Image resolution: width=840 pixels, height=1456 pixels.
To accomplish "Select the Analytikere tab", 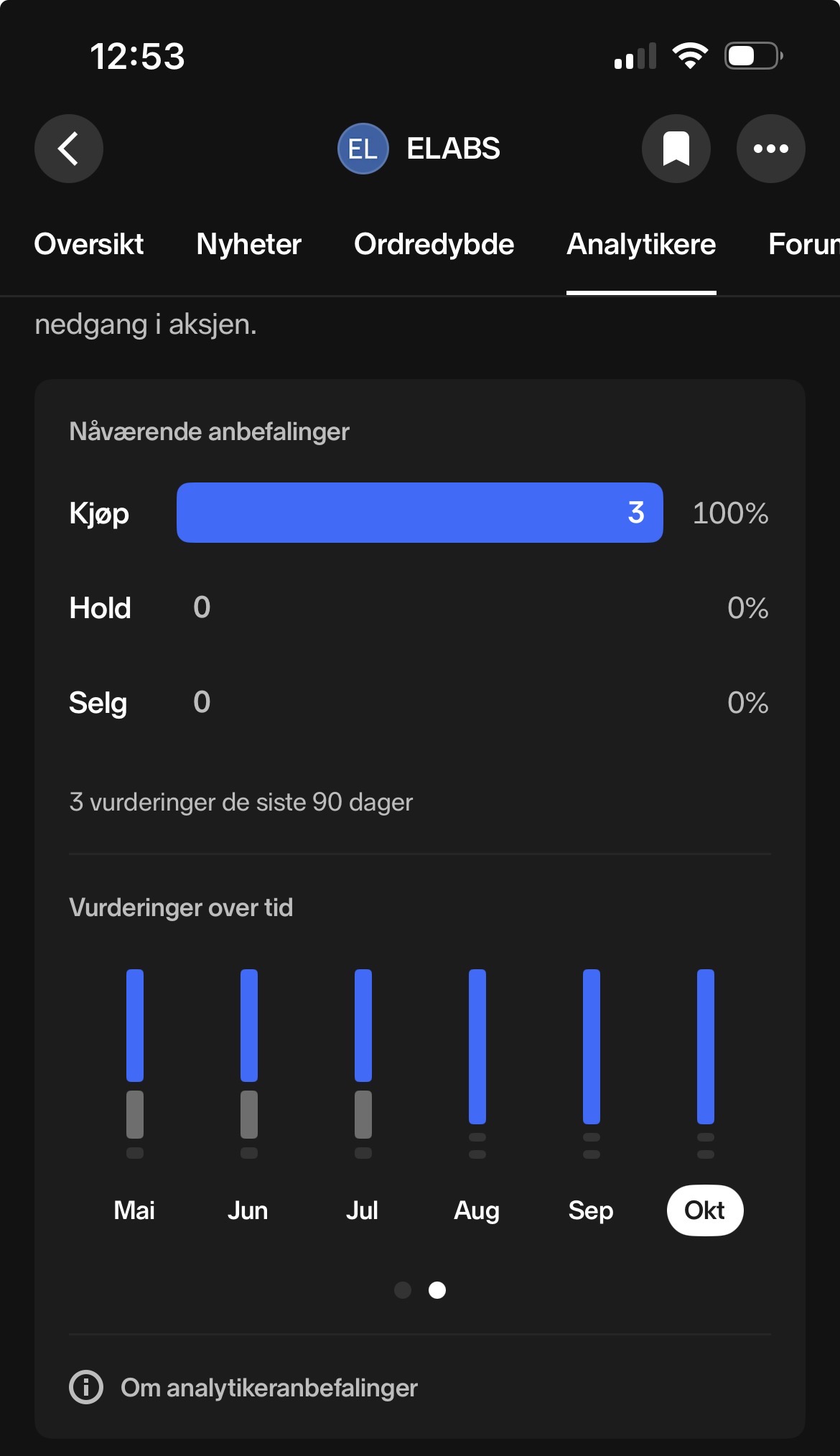I will (641, 245).
